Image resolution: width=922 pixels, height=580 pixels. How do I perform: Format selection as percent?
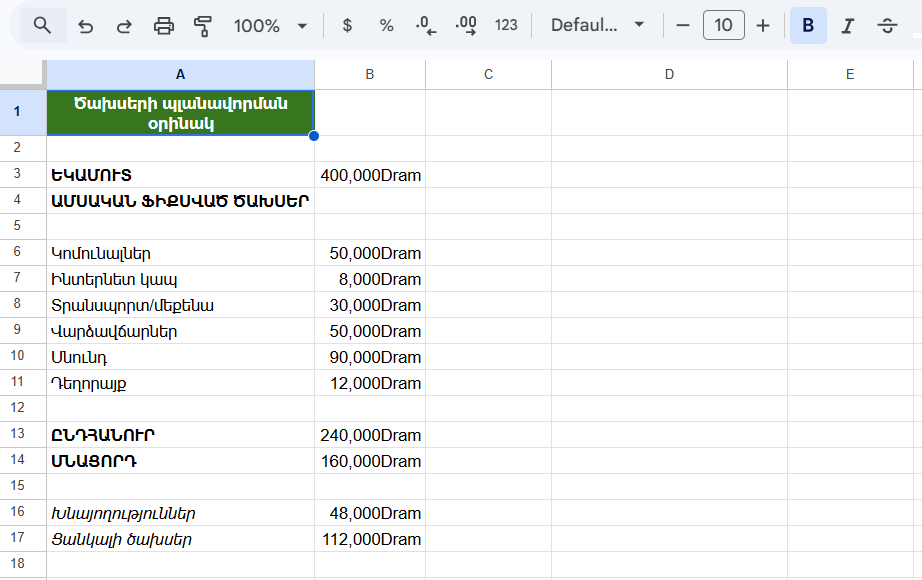pos(386,25)
